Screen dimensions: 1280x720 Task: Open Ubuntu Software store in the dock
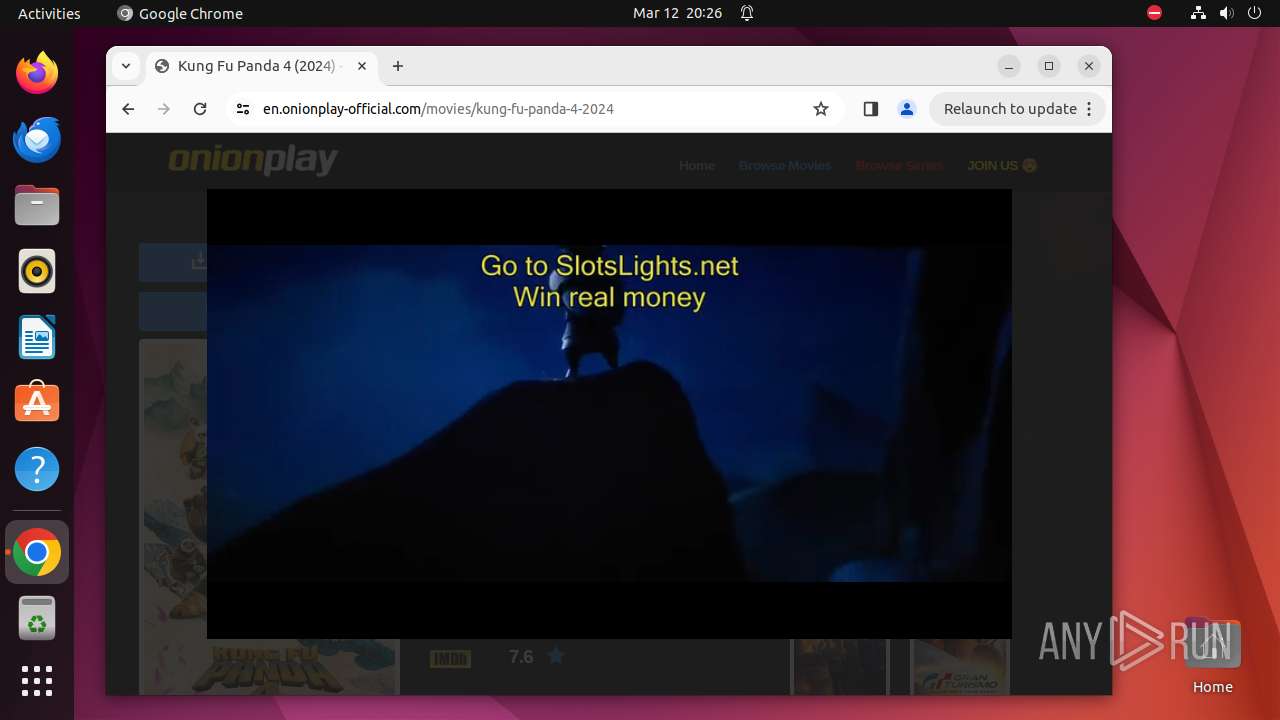coord(37,403)
